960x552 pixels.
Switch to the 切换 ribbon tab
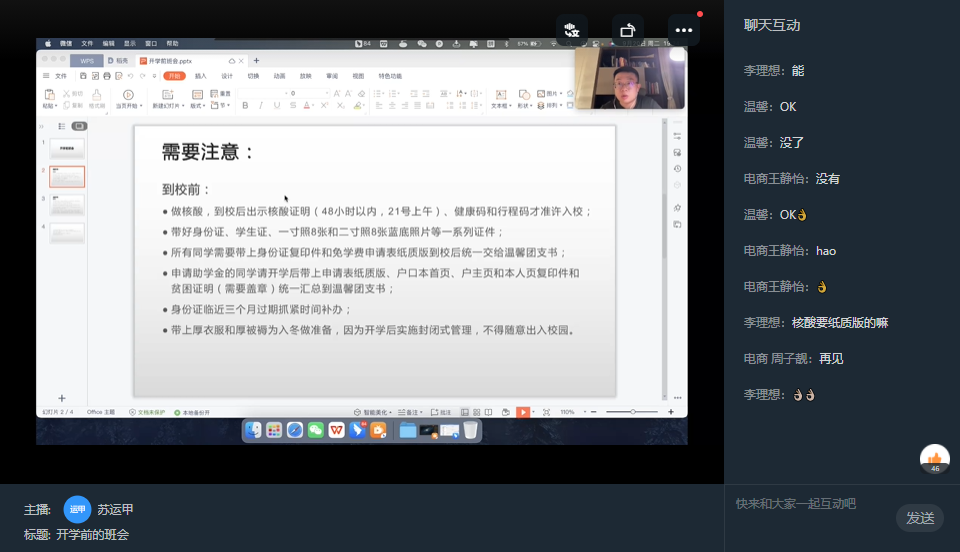point(253,76)
